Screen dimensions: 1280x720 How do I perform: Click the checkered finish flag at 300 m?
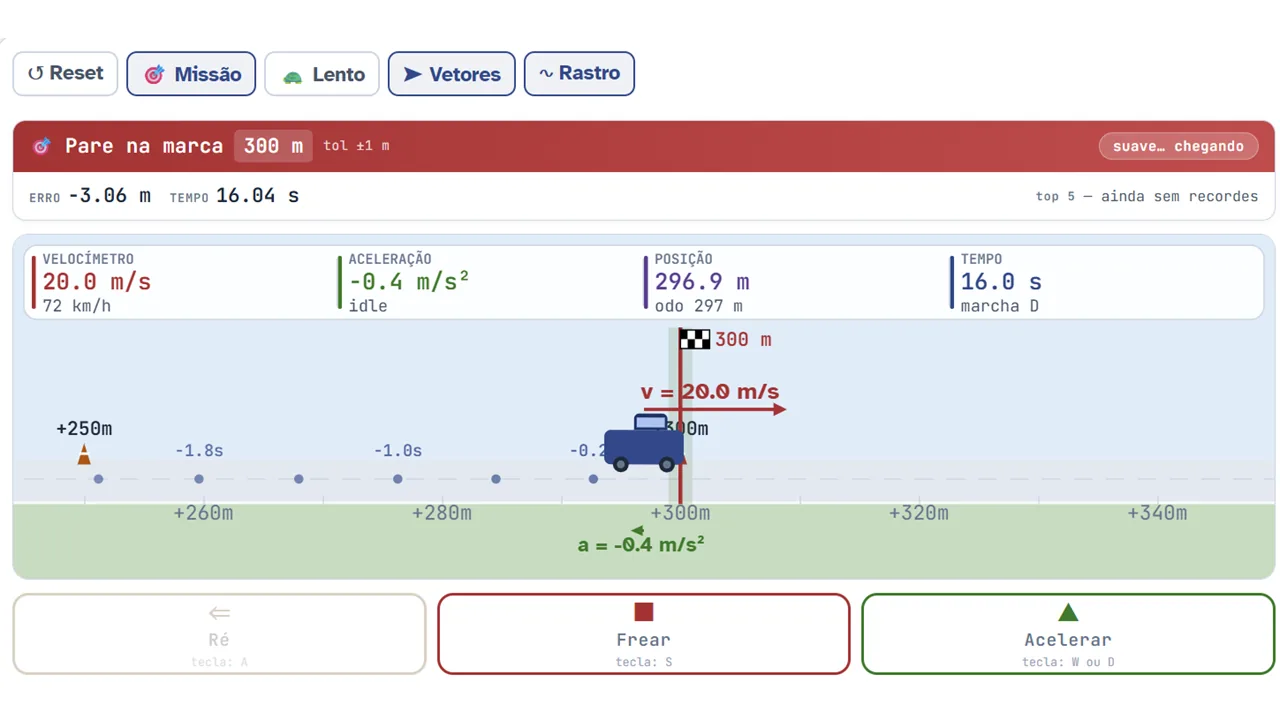click(x=694, y=339)
